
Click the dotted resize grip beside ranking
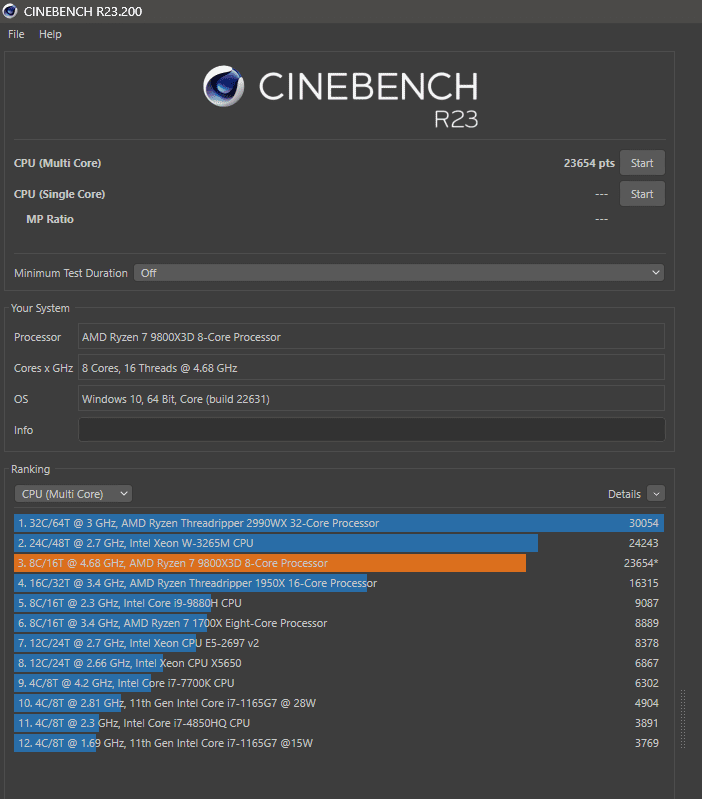(x=683, y=719)
